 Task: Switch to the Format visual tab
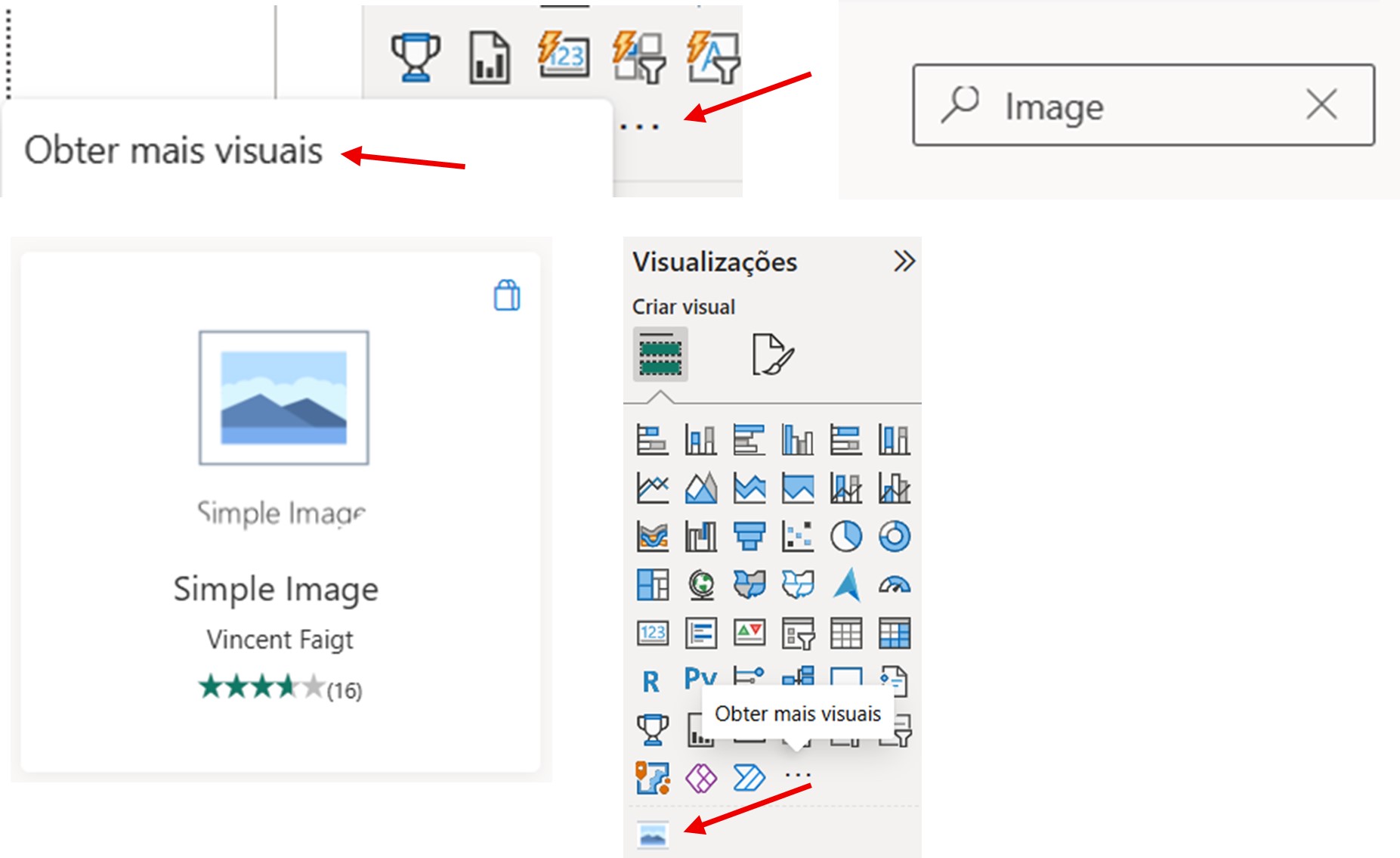[x=772, y=355]
